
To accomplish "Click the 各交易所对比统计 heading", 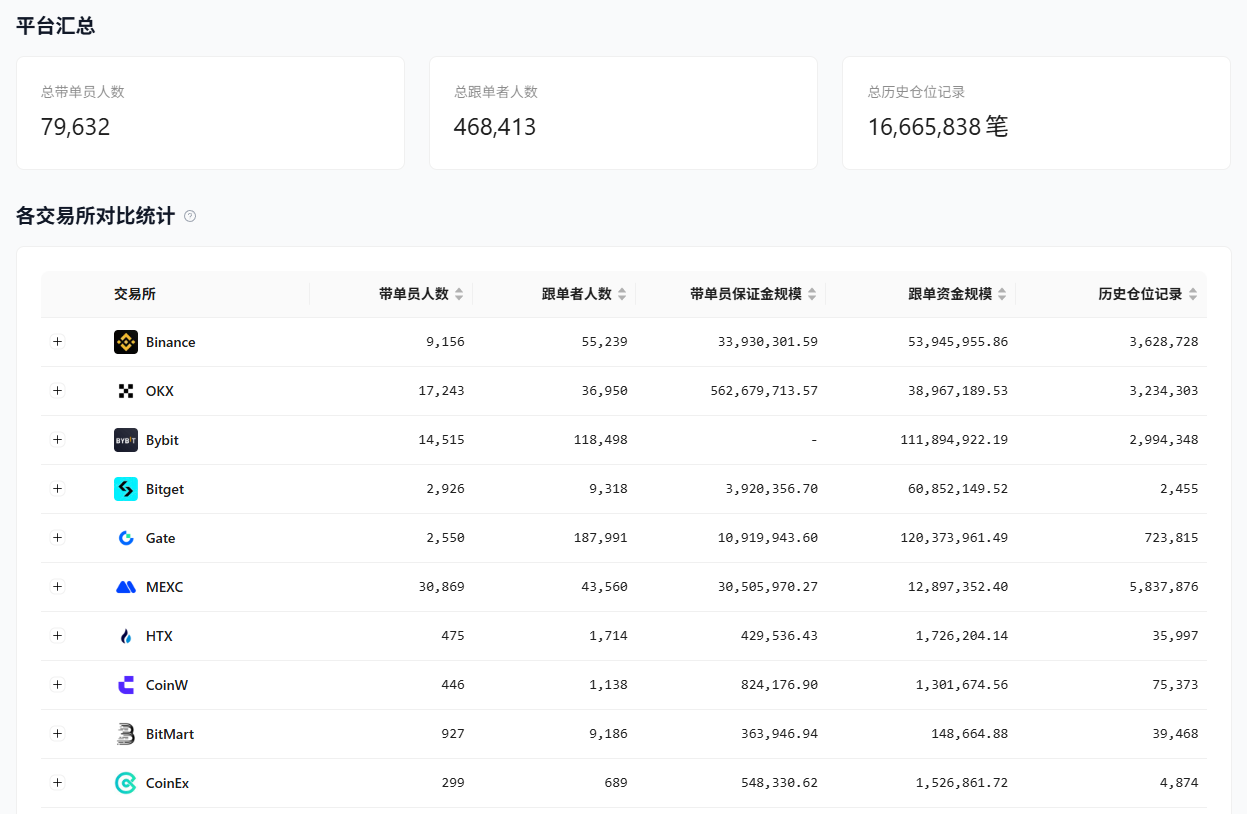I will 96,216.
